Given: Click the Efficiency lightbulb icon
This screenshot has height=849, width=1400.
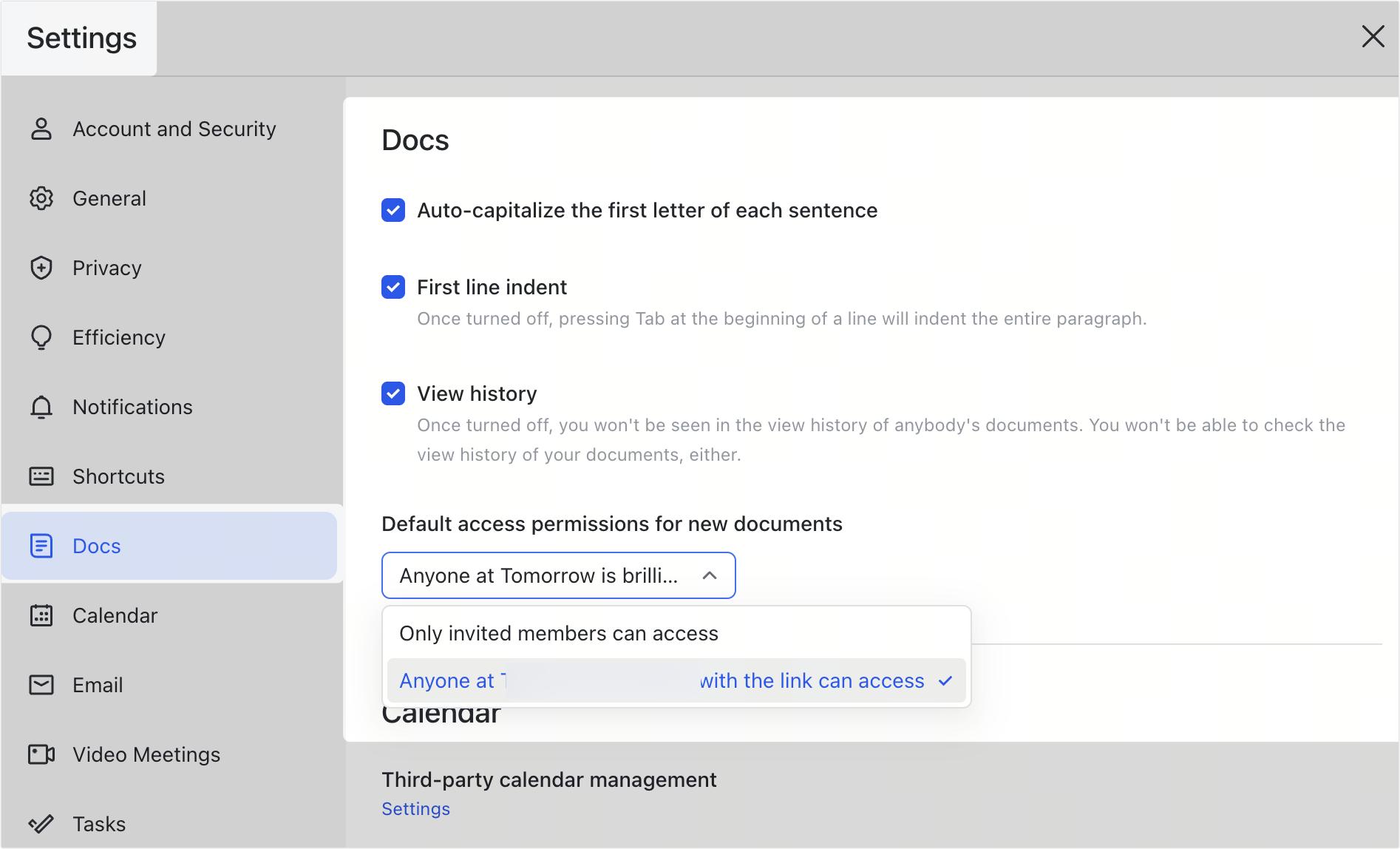Looking at the screenshot, I should coord(41,337).
